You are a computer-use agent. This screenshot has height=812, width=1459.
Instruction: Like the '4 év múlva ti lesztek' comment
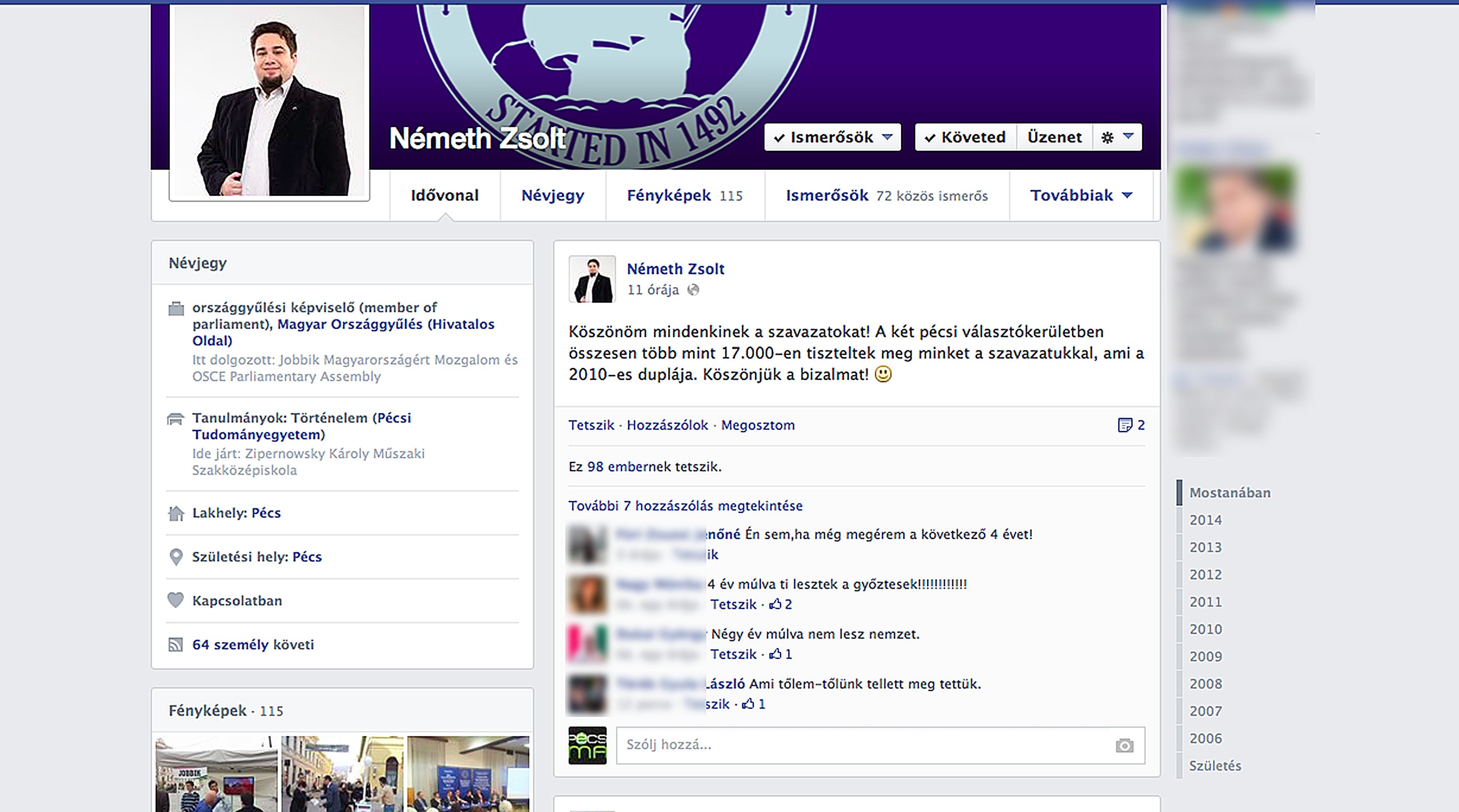(x=733, y=604)
